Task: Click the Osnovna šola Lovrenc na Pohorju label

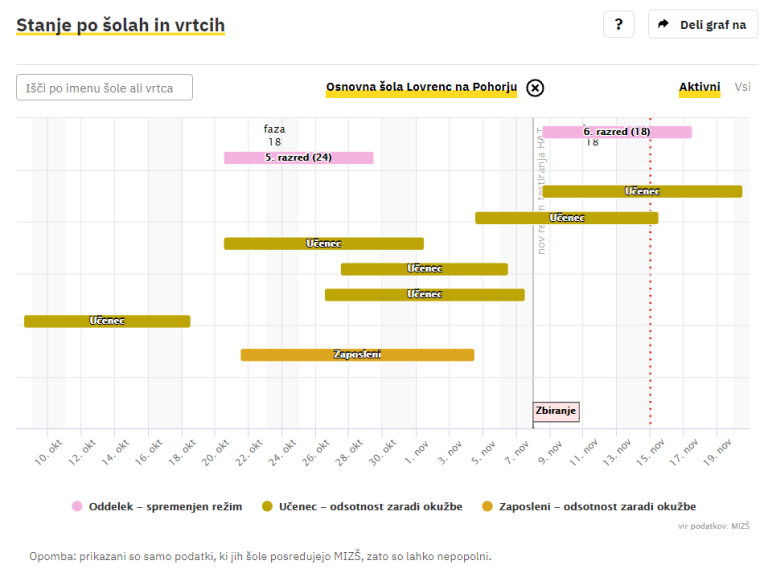Action: 421,88
